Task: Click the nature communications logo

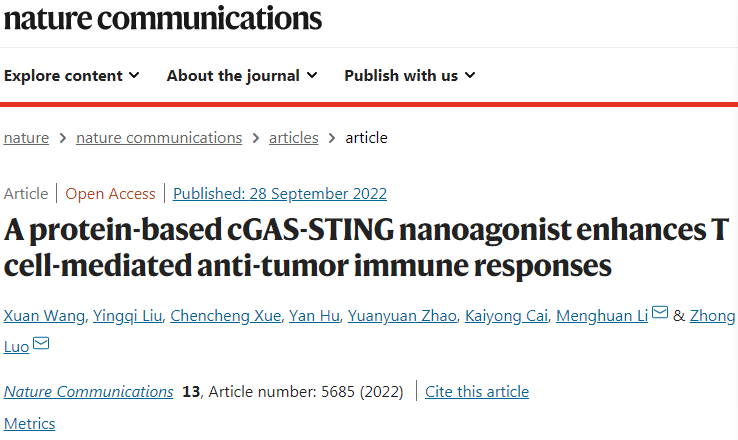Action: tap(163, 17)
